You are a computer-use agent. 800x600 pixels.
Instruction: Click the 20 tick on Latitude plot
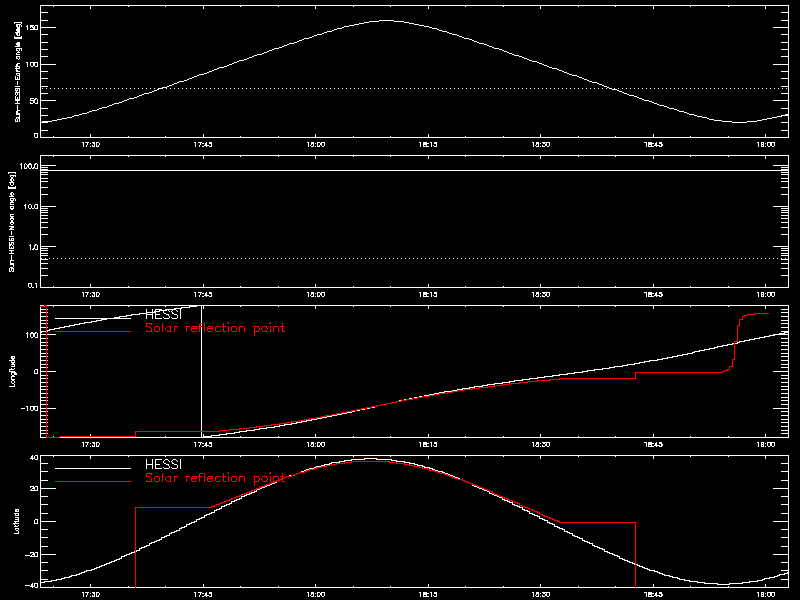pos(34,489)
